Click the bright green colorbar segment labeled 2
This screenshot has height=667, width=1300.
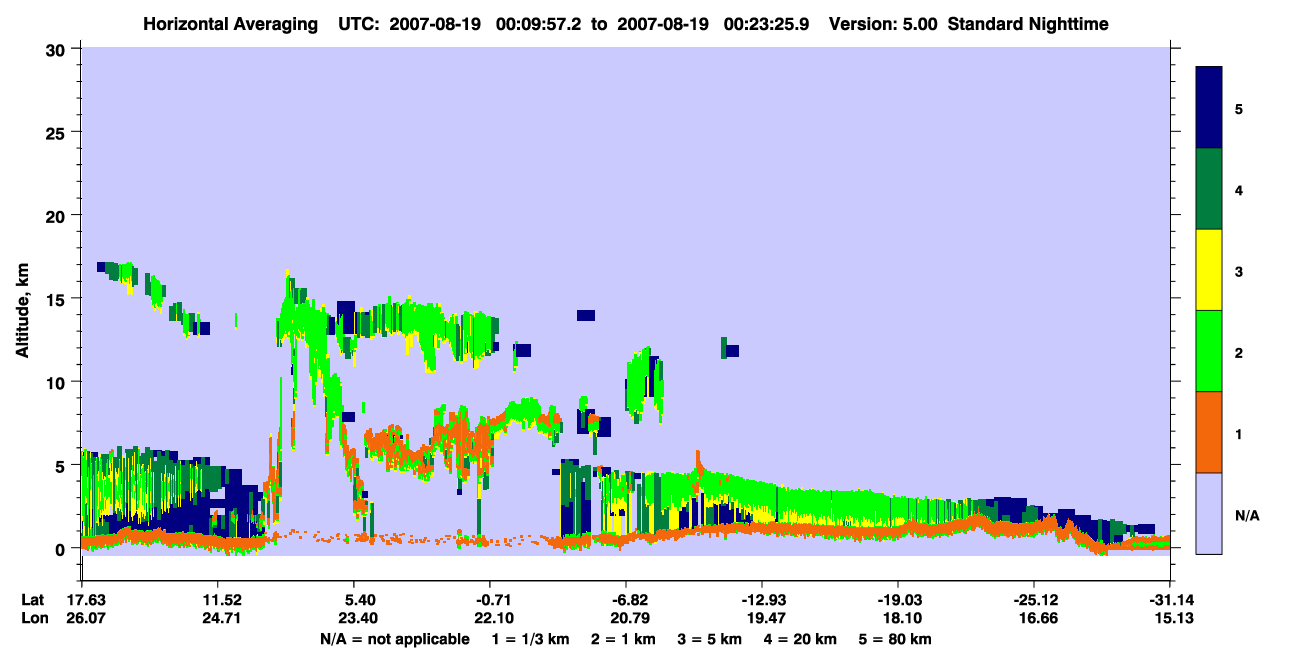click(x=1210, y=351)
